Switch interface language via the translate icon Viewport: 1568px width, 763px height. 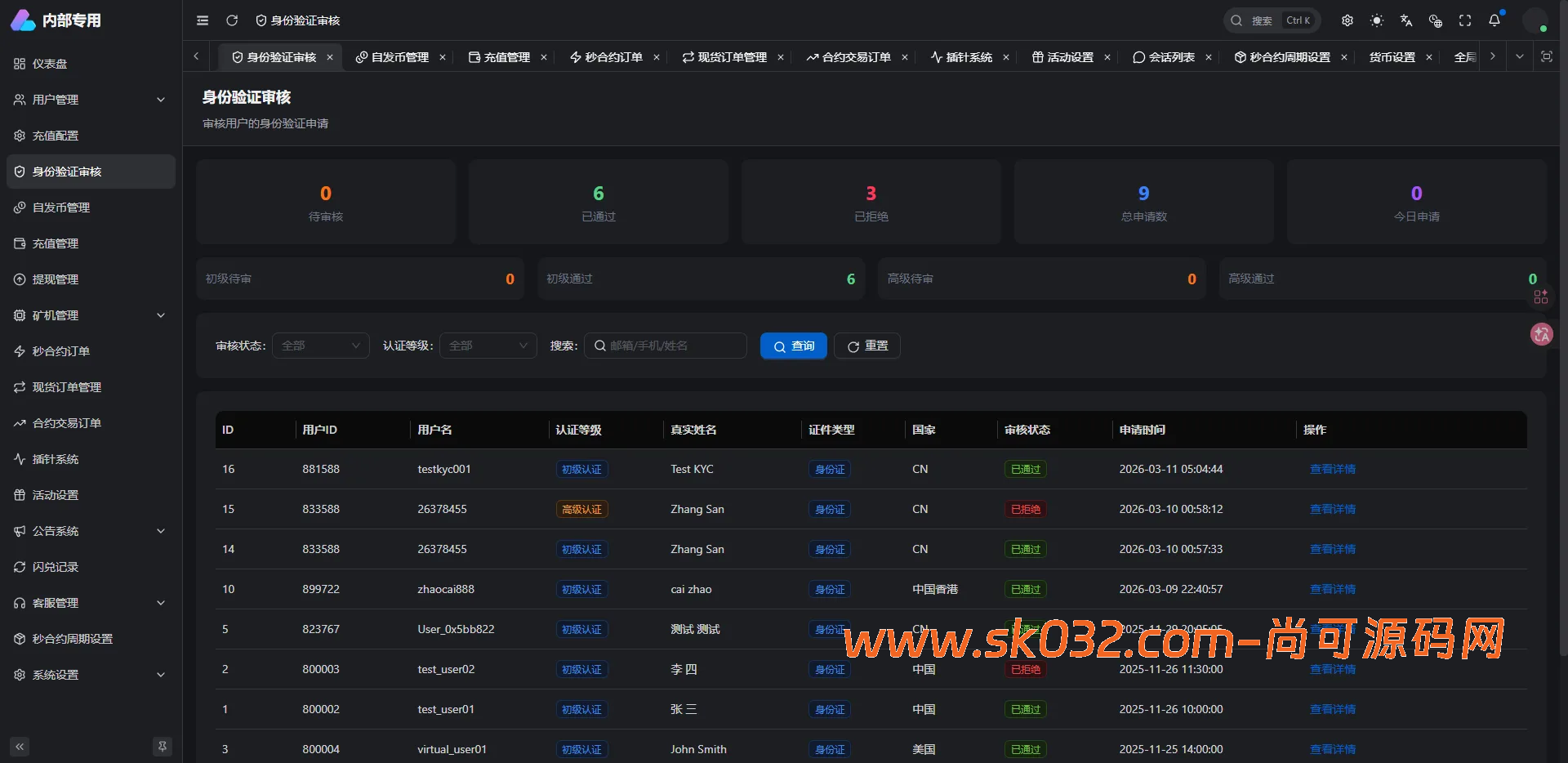(1405, 20)
